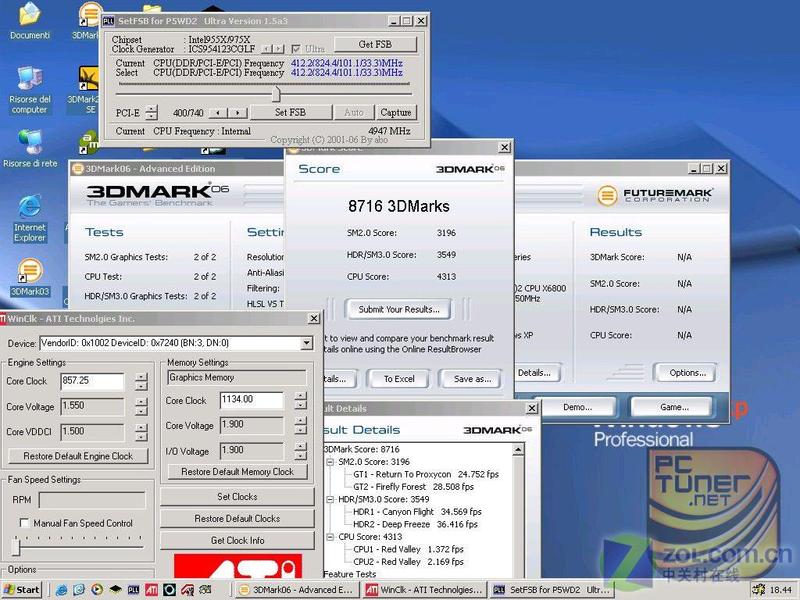This screenshot has height=600, width=800.
Task: Click the Set FSB button
Action: pyautogui.click(x=290, y=112)
